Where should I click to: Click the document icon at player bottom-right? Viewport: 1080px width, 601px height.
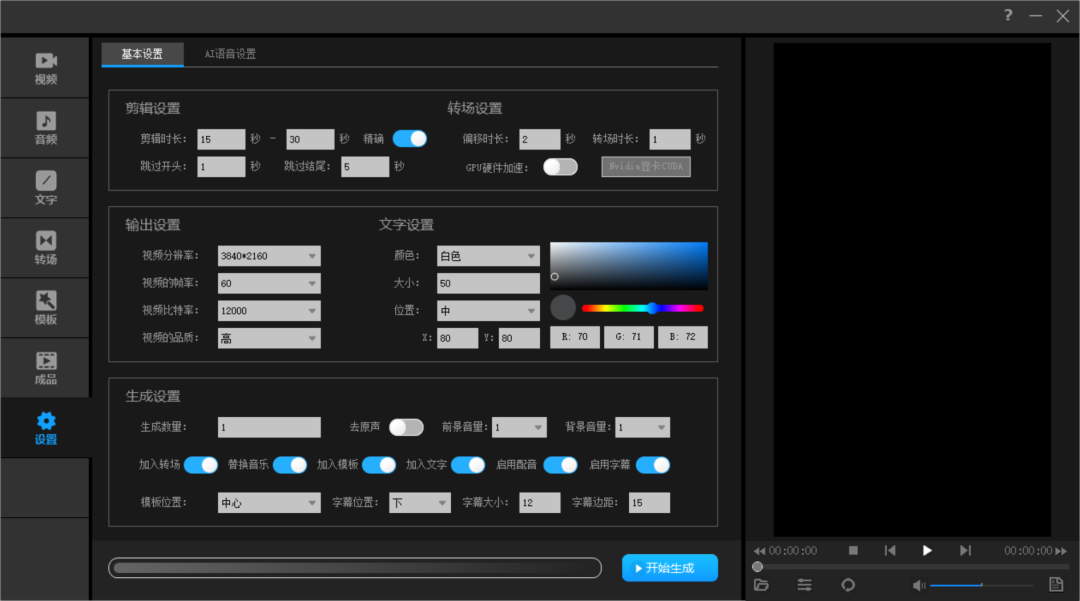coord(1056,584)
